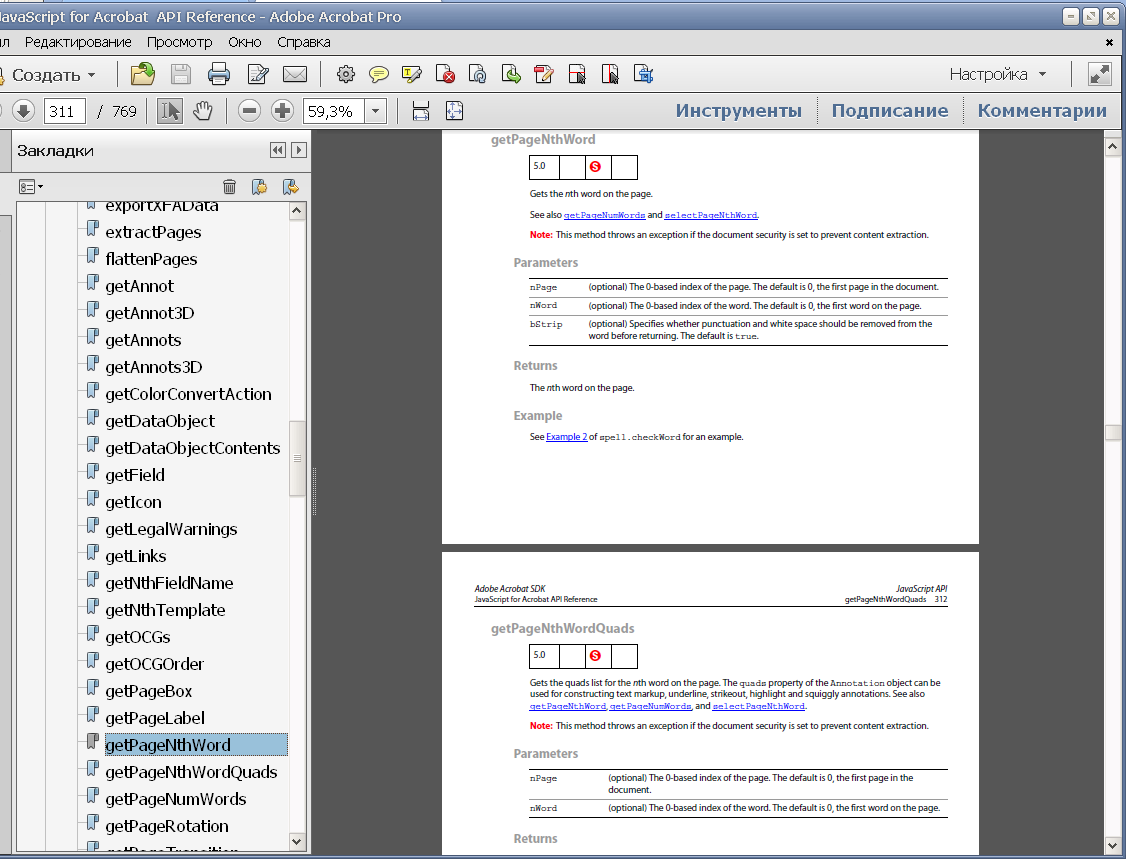Zoom in with the plus button

click(282, 111)
